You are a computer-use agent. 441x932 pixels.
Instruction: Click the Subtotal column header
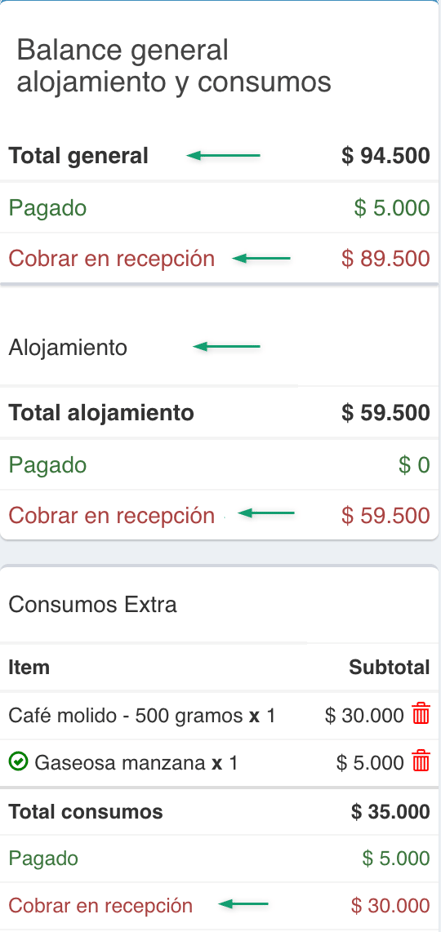[389, 667]
